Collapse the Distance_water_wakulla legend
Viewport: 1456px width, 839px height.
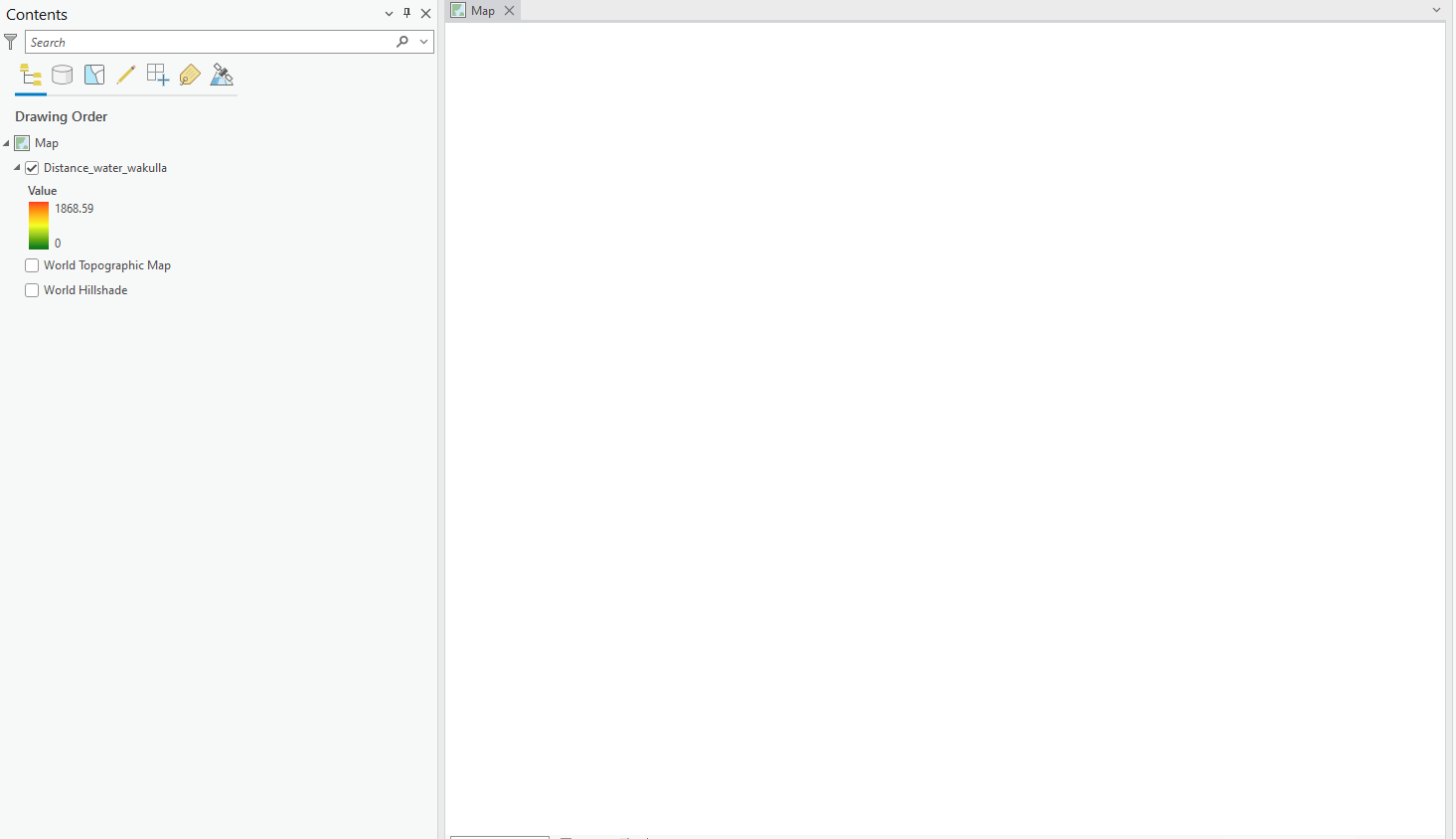coord(16,167)
